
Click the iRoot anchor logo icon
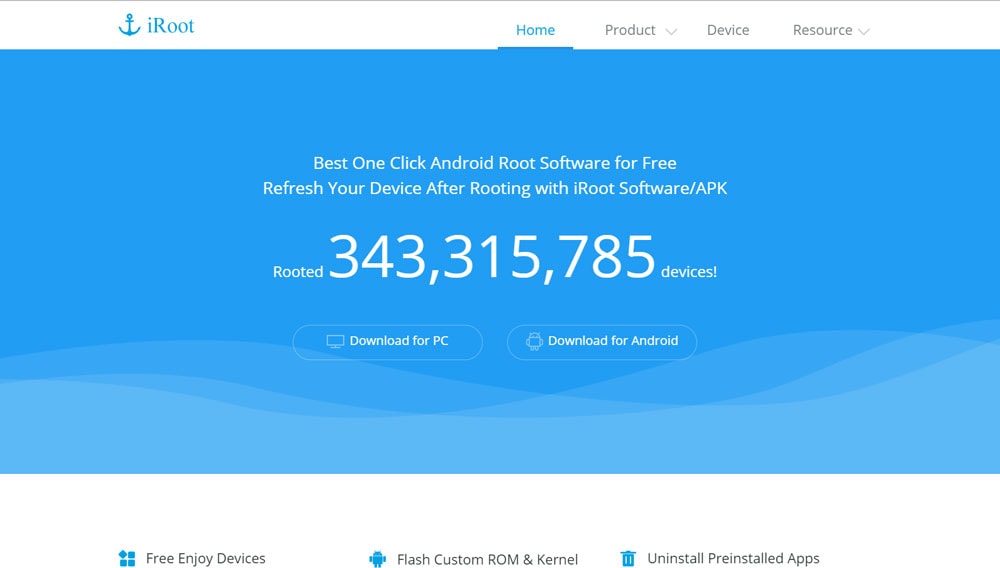click(129, 25)
